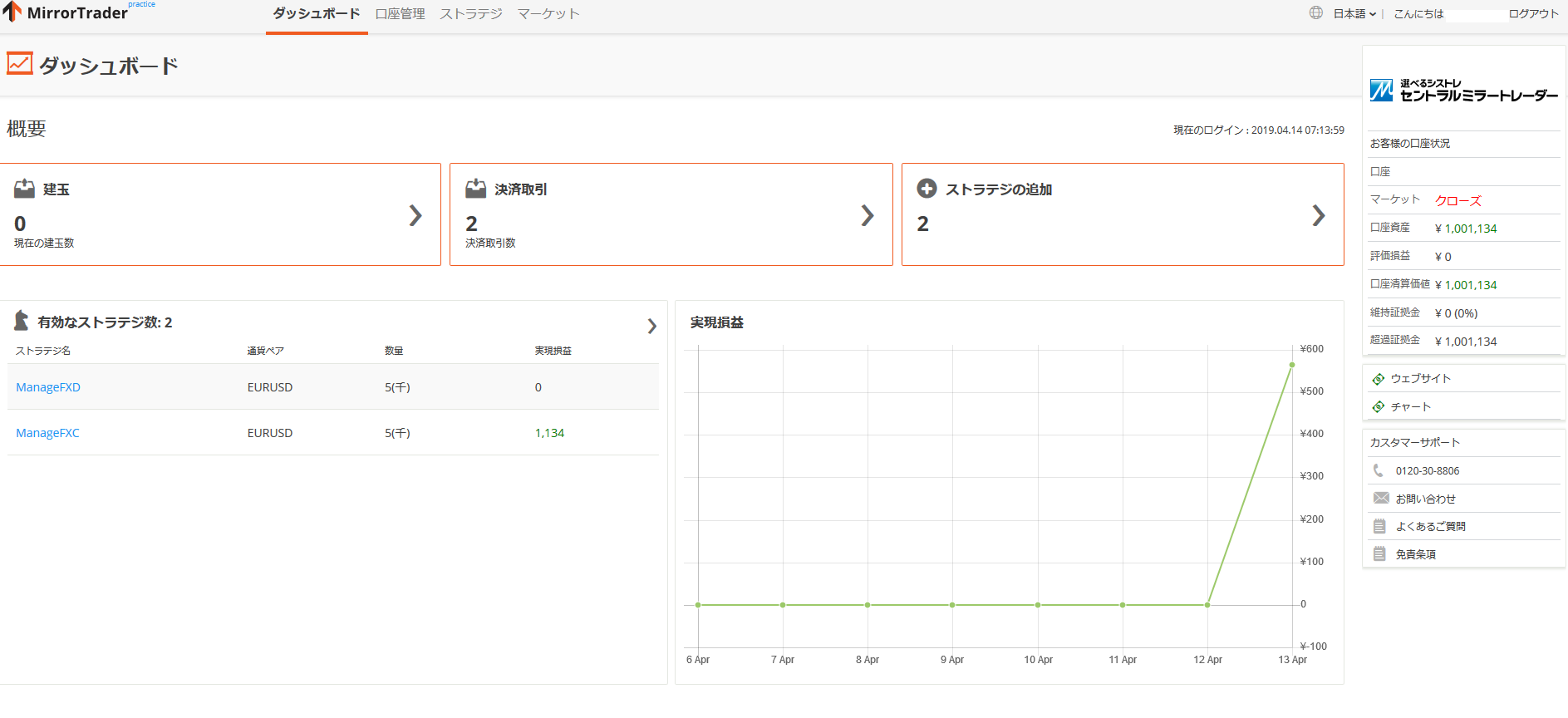Click the MirrorTrader logo icon
The width and height of the screenshot is (1568, 718).
(12, 12)
